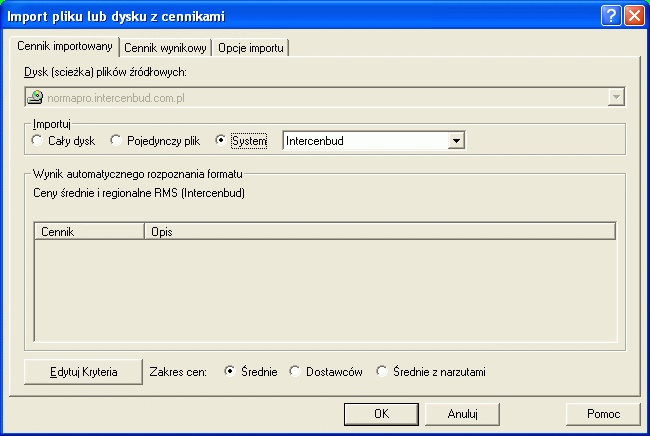This screenshot has width=650, height=436.
Task: Click the Cennik column header
Action: (90, 231)
